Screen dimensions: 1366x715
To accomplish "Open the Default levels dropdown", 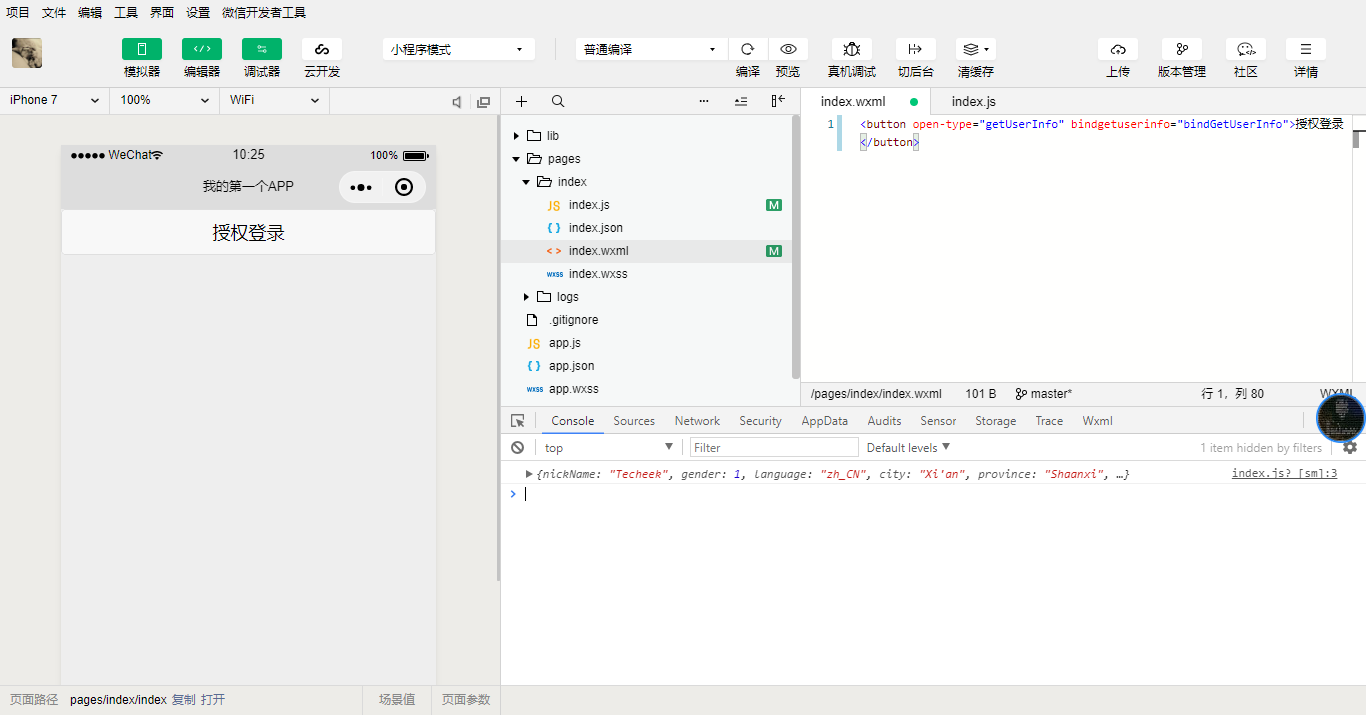I will coord(908,448).
